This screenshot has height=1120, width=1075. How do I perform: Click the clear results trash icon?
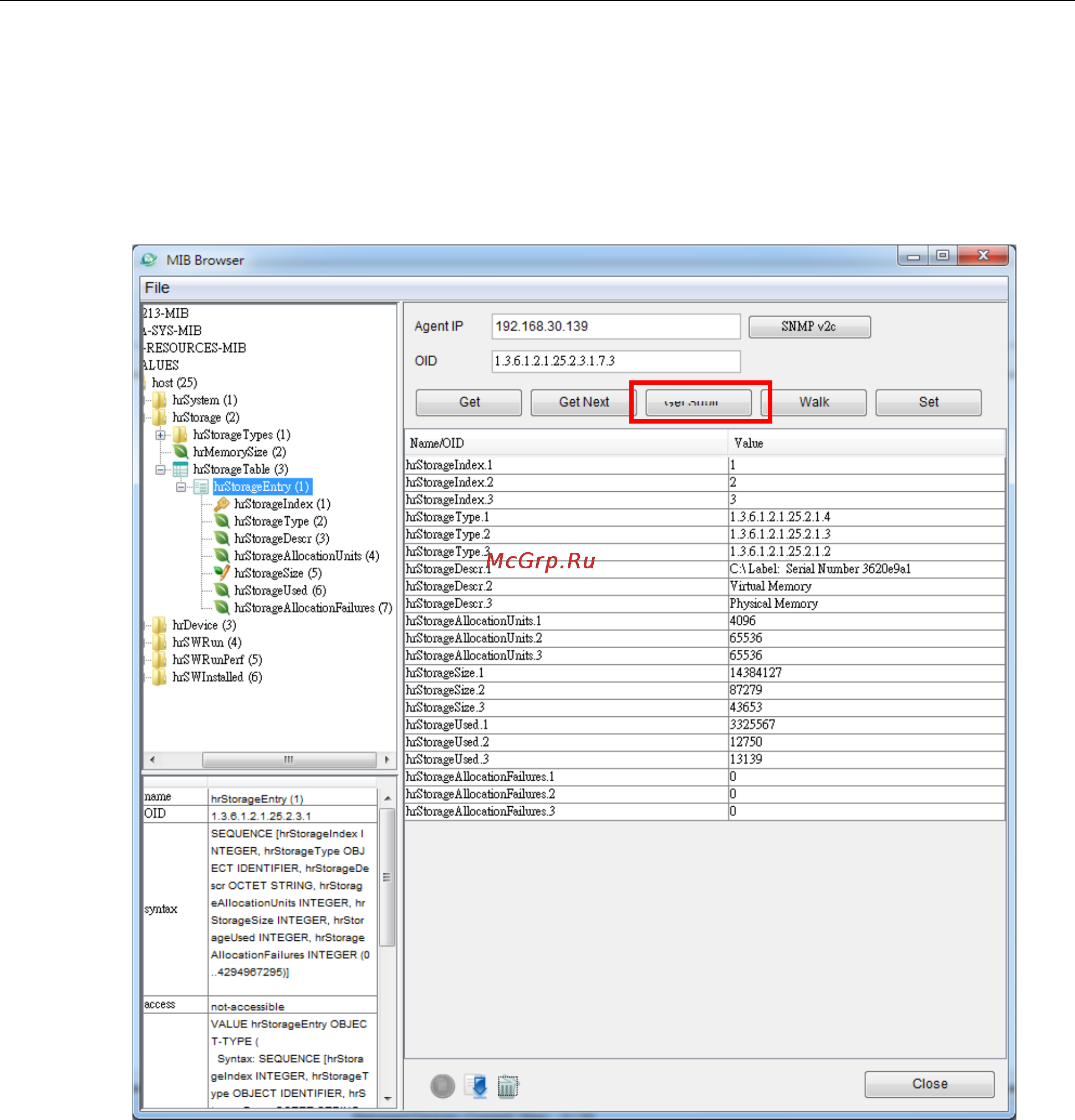(x=507, y=1086)
